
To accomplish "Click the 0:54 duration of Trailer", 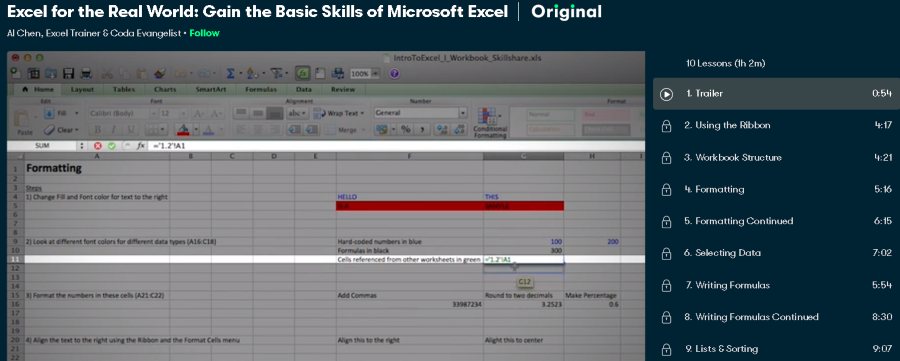I will pyautogui.click(x=881, y=94).
